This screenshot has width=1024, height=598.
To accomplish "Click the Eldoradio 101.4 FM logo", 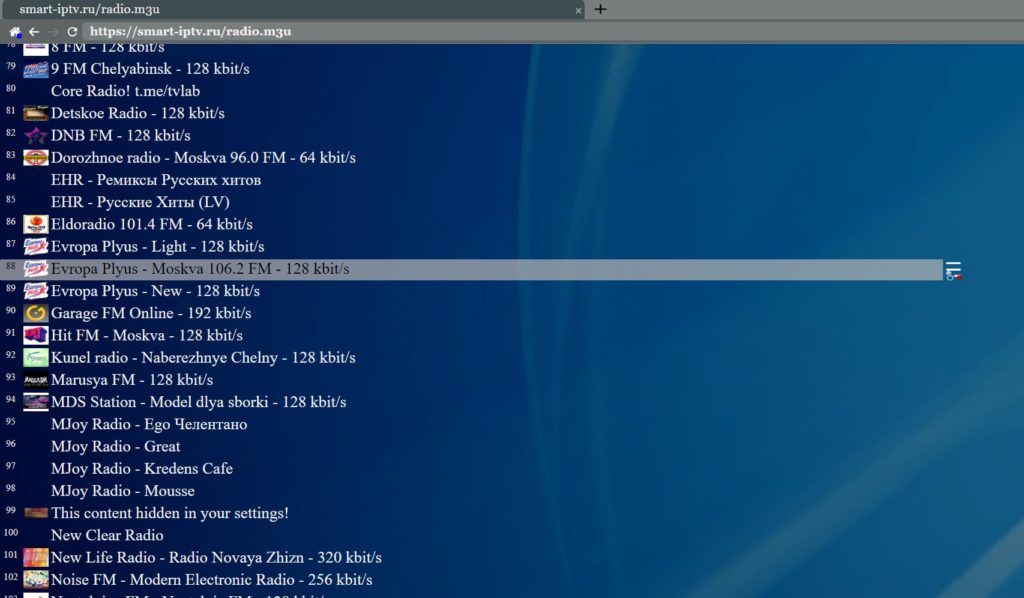I will coord(36,224).
